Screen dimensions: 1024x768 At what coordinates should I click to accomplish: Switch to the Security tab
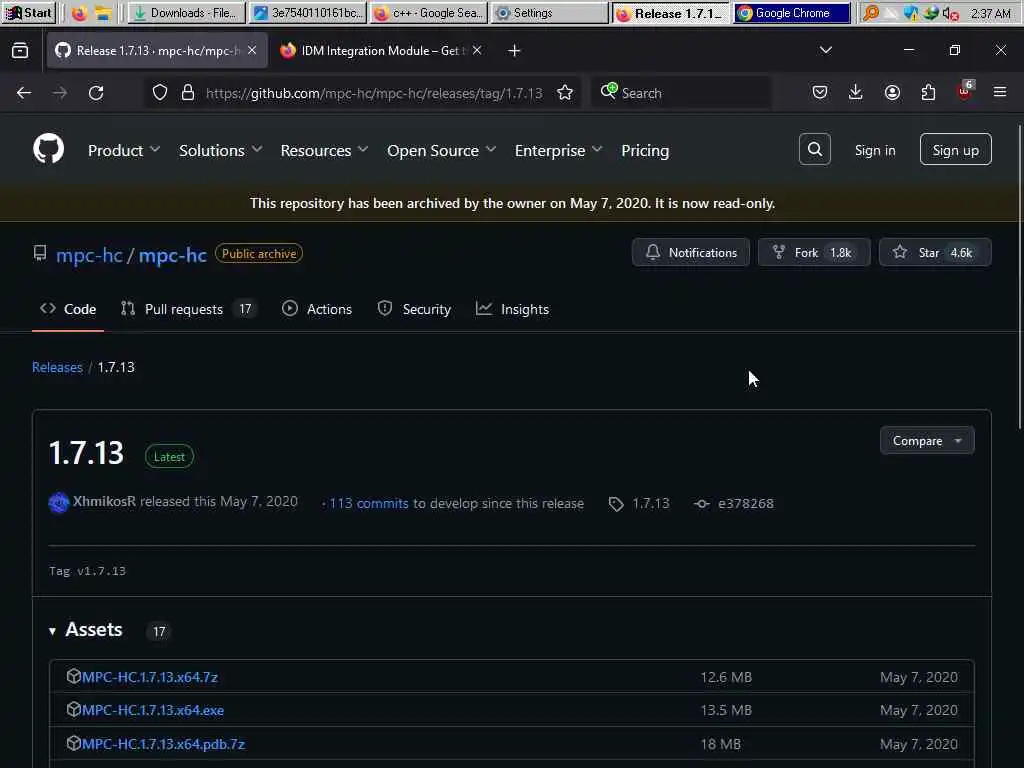coord(414,309)
